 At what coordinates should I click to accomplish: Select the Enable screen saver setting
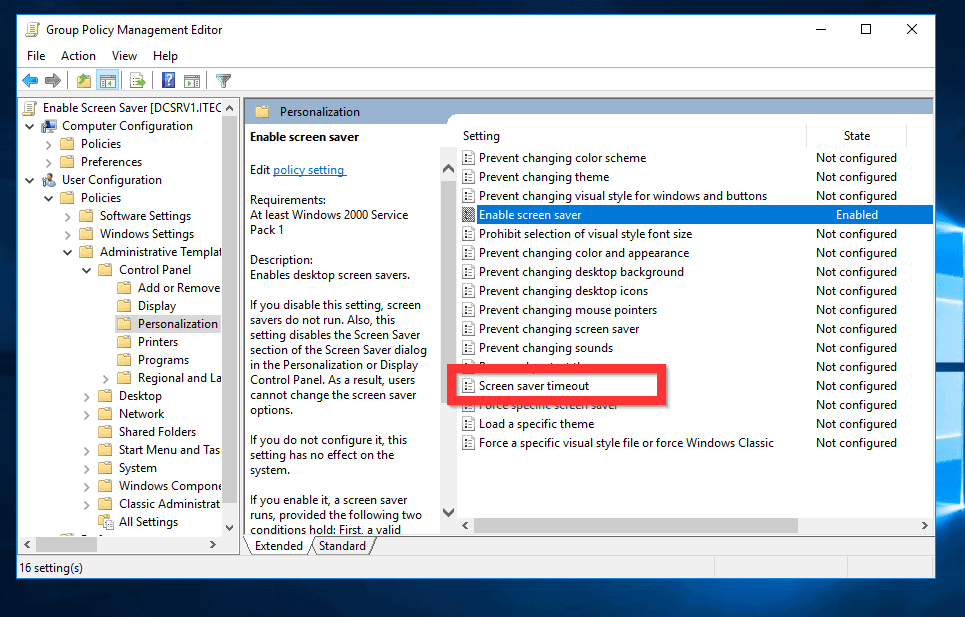pos(531,214)
